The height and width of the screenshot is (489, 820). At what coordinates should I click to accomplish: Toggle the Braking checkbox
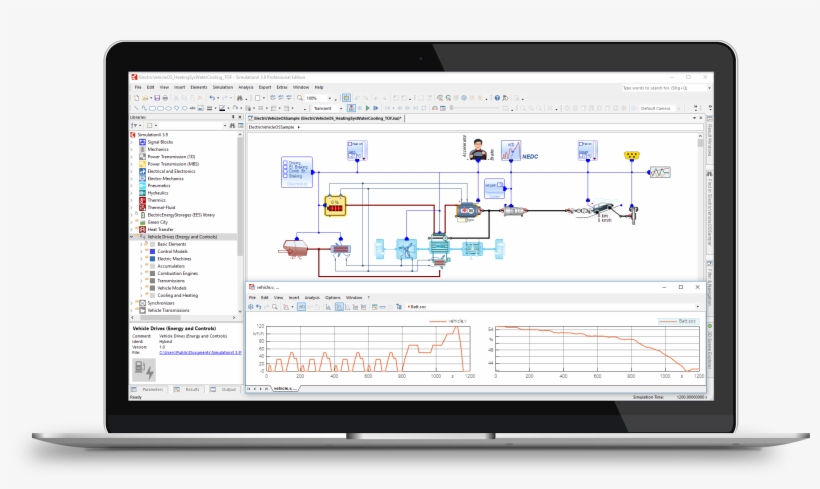(286, 176)
